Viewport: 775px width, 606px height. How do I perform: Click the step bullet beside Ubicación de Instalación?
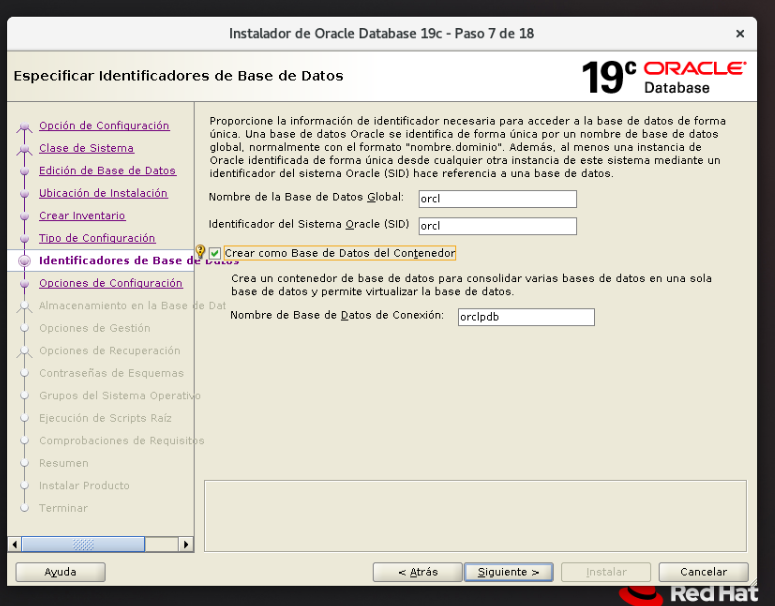click(24, 194)
